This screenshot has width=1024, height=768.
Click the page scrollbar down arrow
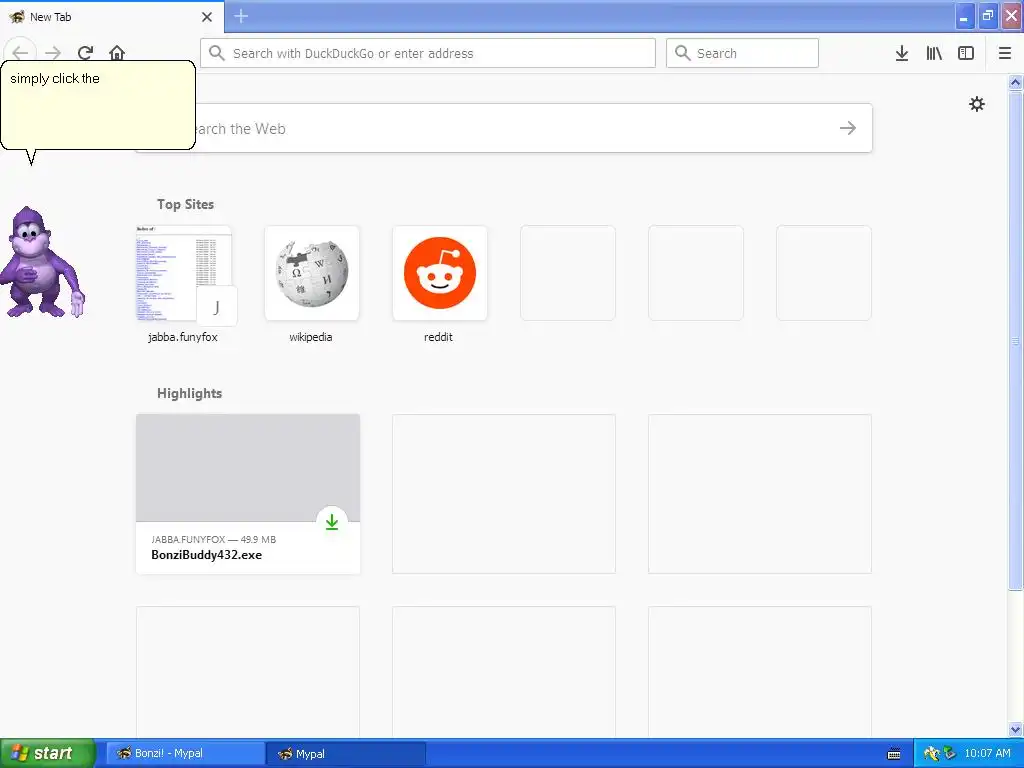tap(1015, 729)
